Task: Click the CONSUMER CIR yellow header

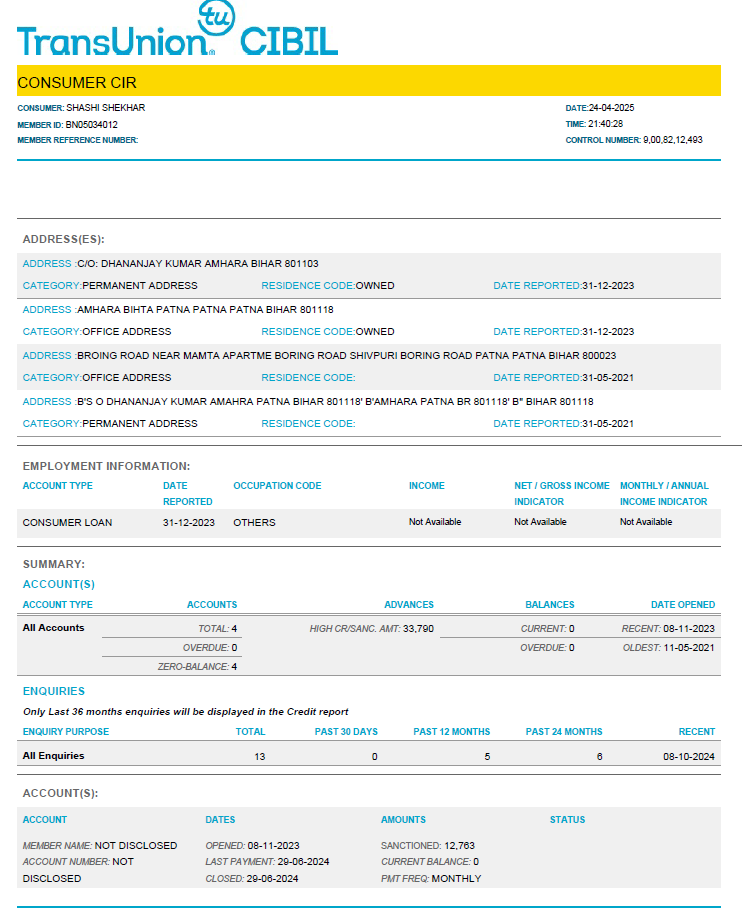Action: point(369,81)
